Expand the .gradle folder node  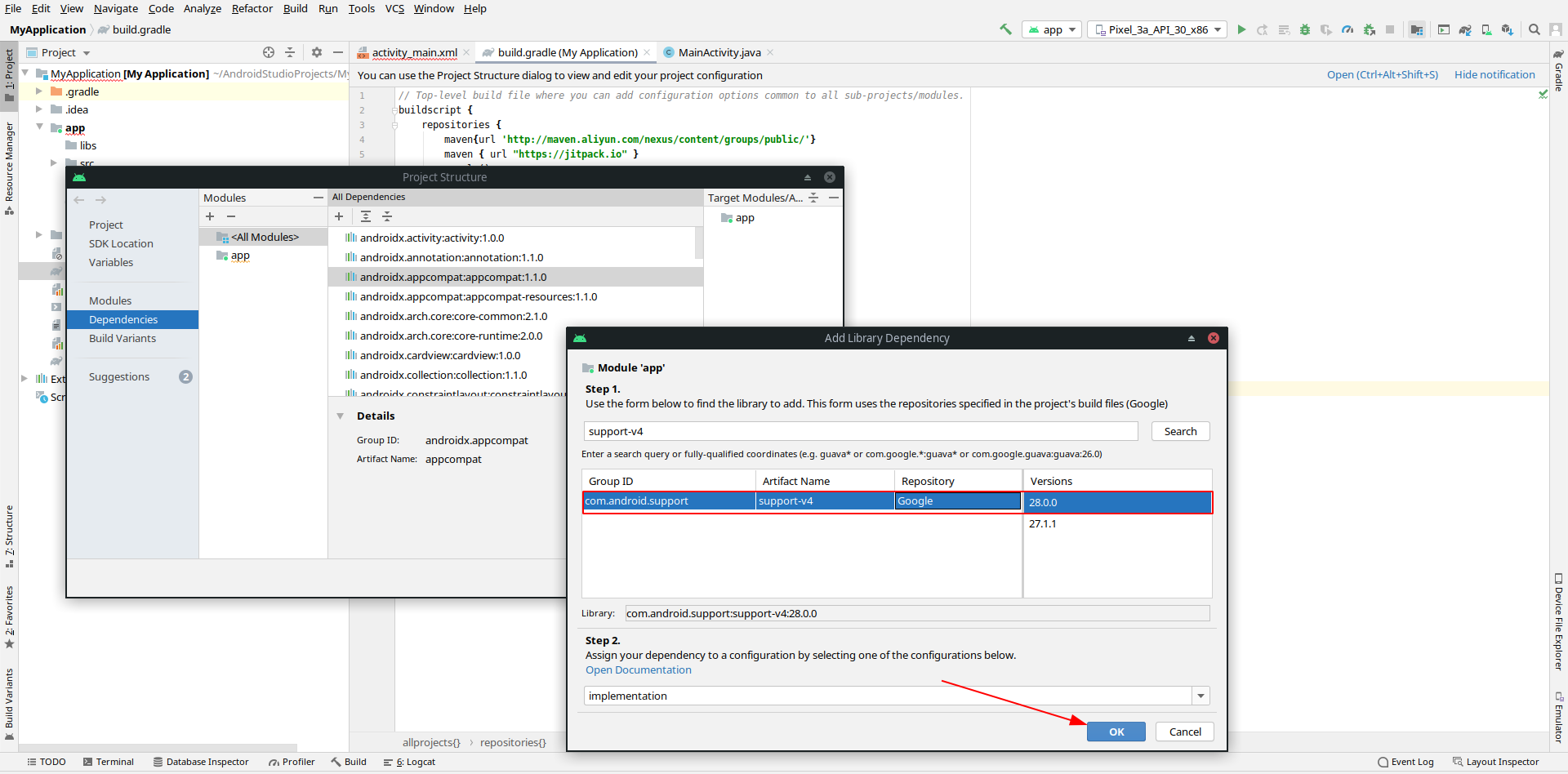point(39,91)
